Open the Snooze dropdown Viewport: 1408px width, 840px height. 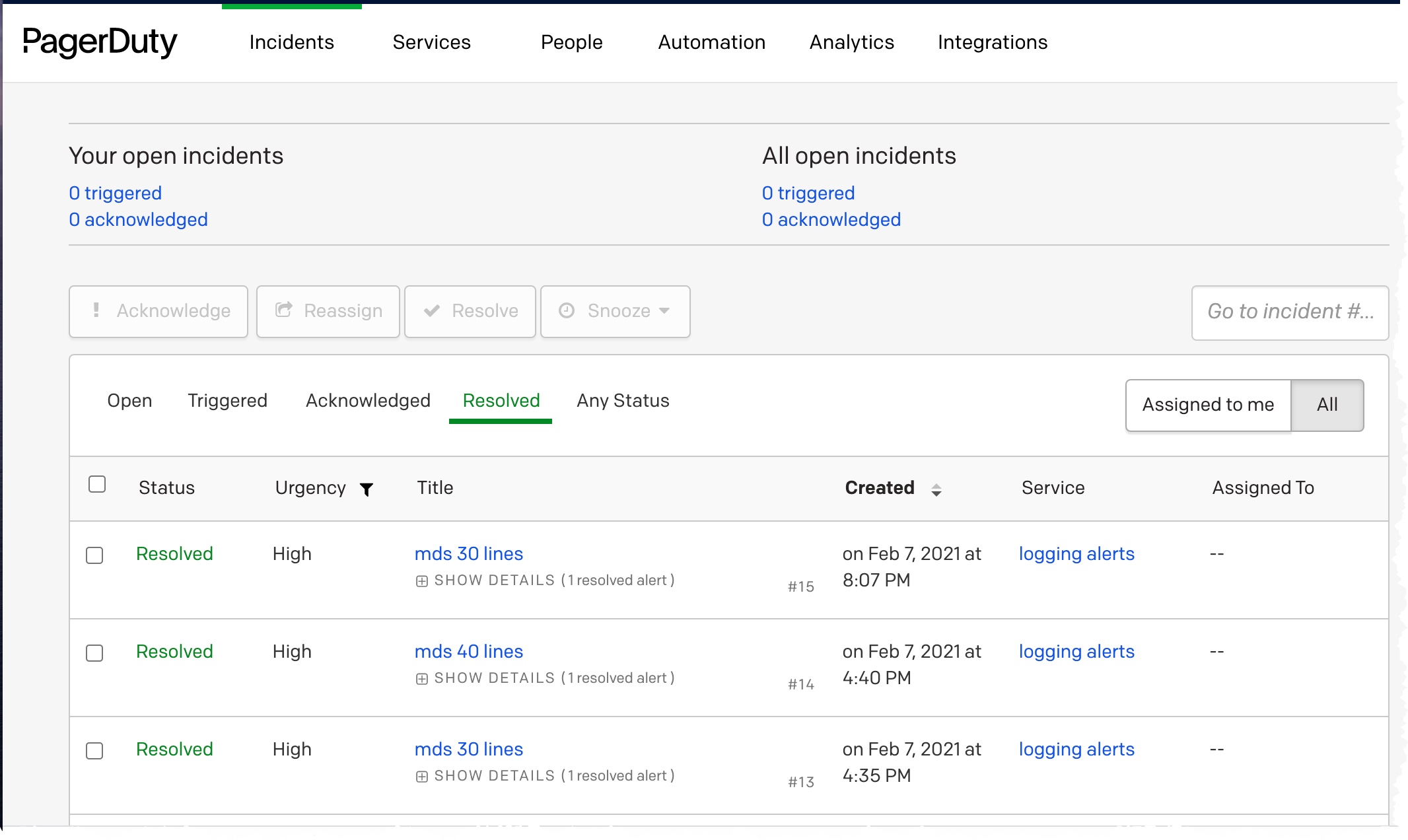coord(615,311)
